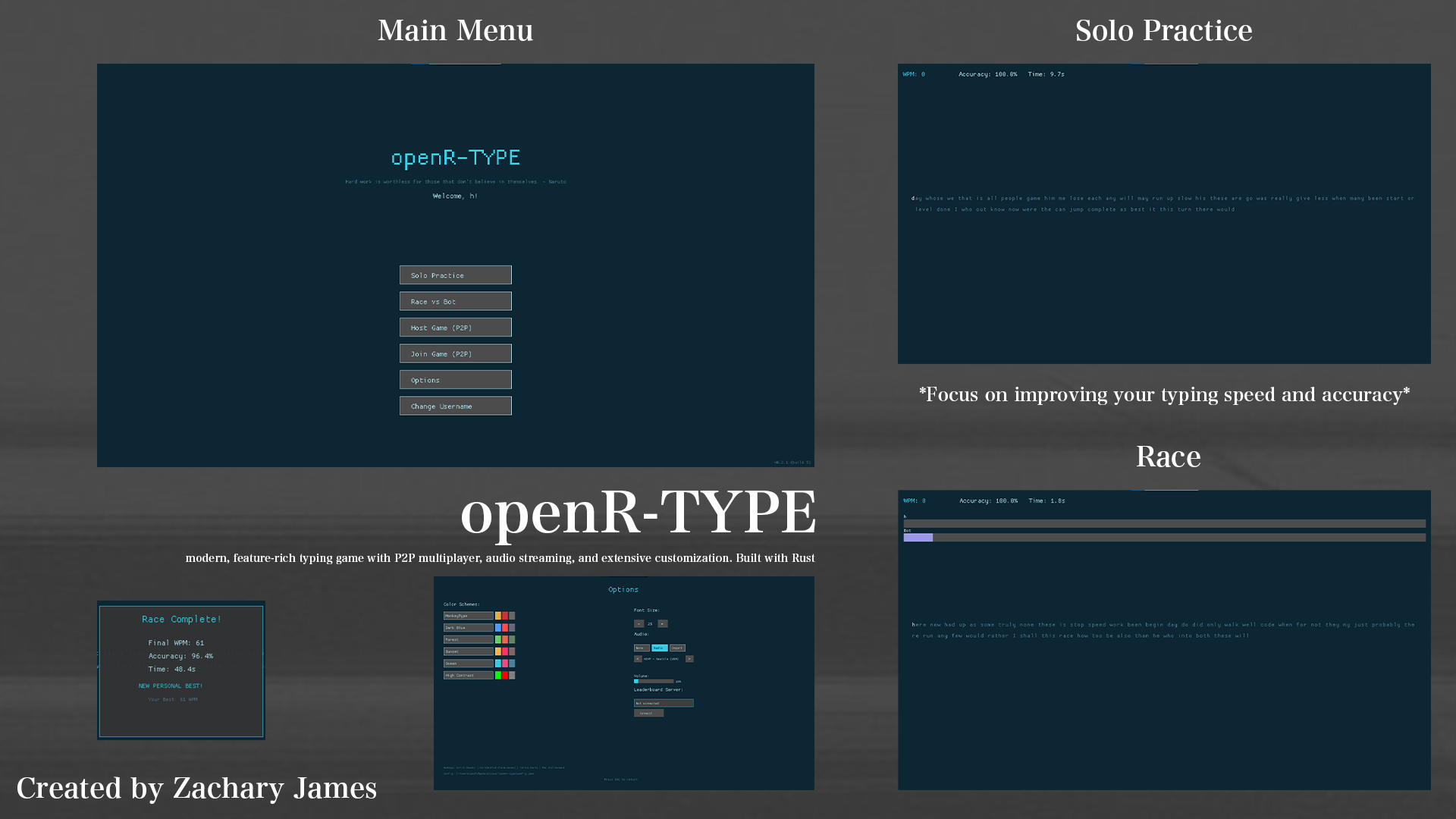Increase font size with the plus stepper
The image size is (1456, 819).
click(x=663, y=623)
